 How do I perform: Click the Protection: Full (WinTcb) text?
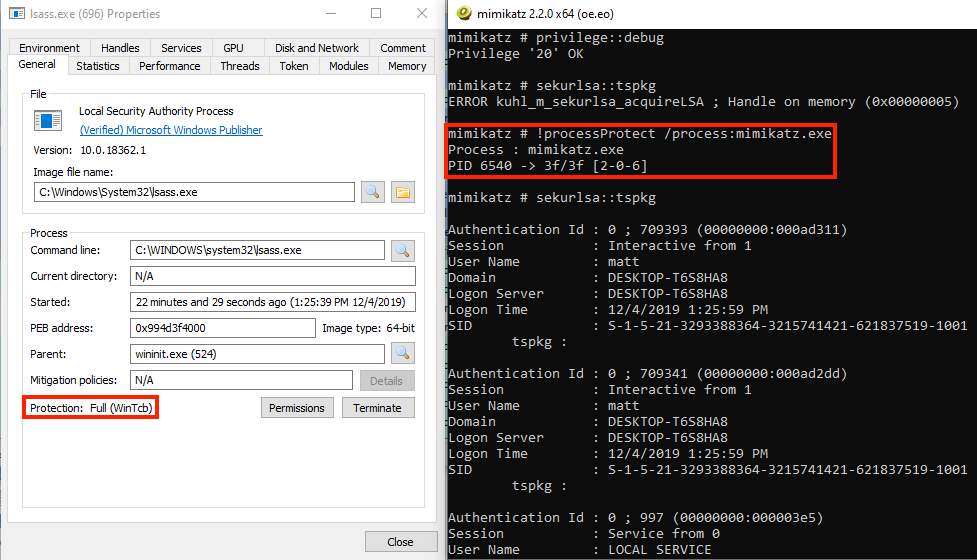[91, 408]
